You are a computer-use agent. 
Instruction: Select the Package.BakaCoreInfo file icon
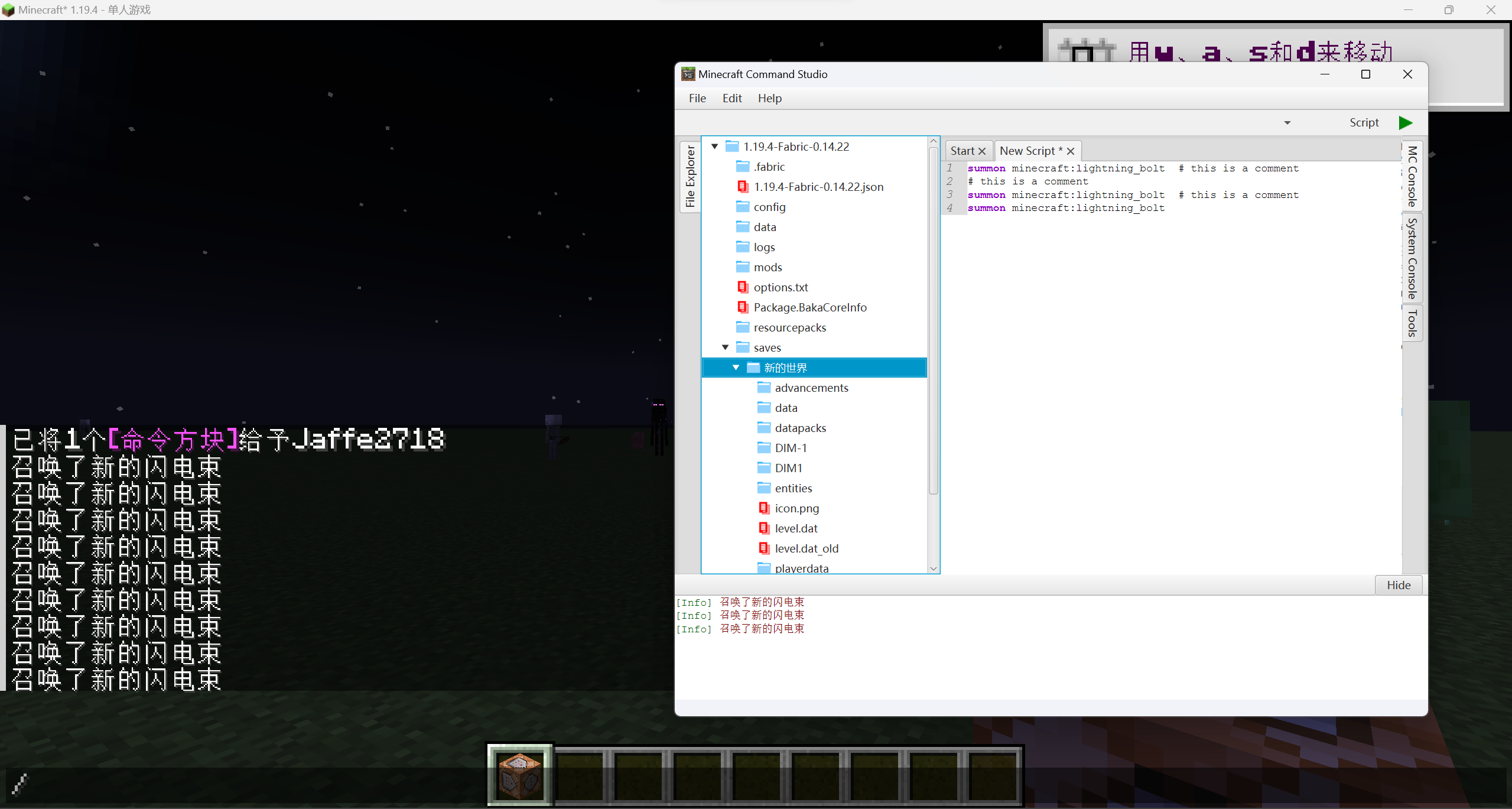743,307
